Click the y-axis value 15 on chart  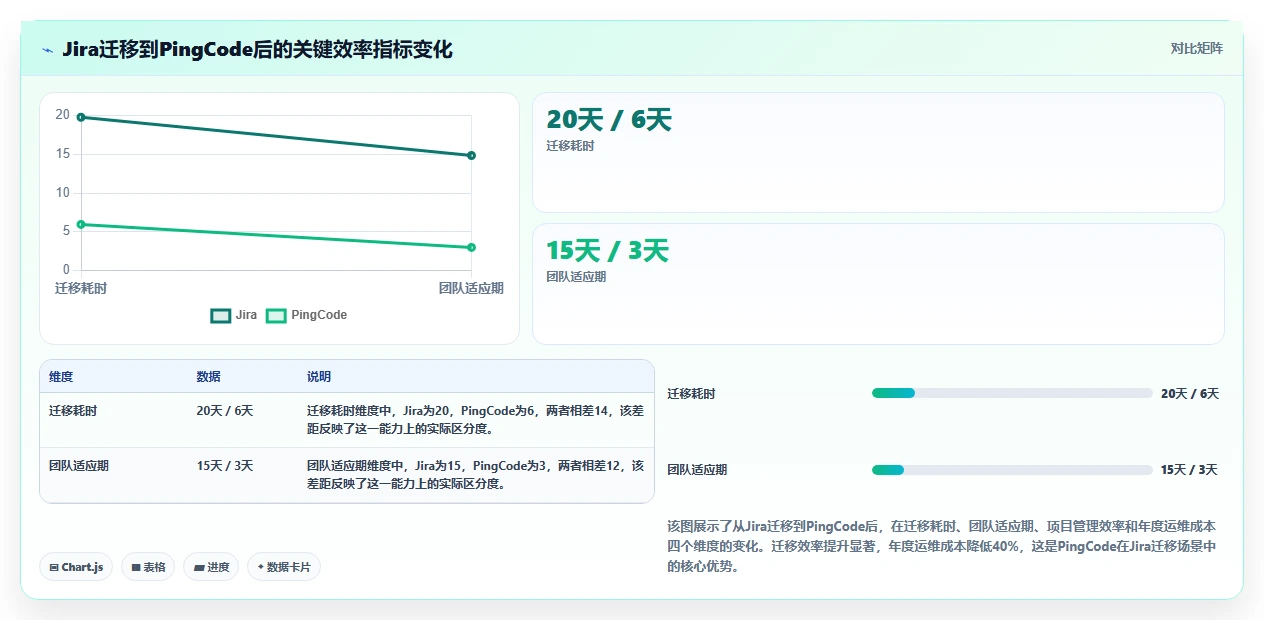click(x=63, y=154)
